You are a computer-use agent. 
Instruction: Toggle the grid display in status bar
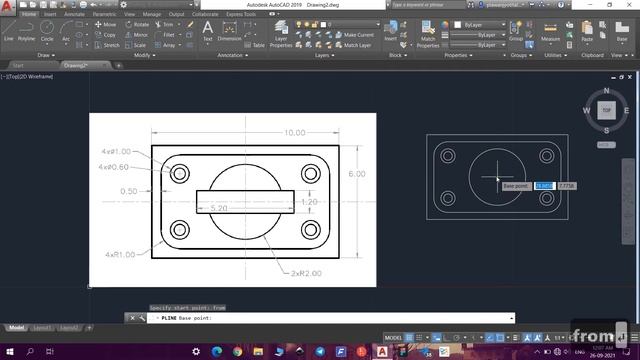(x=409, y=338)
